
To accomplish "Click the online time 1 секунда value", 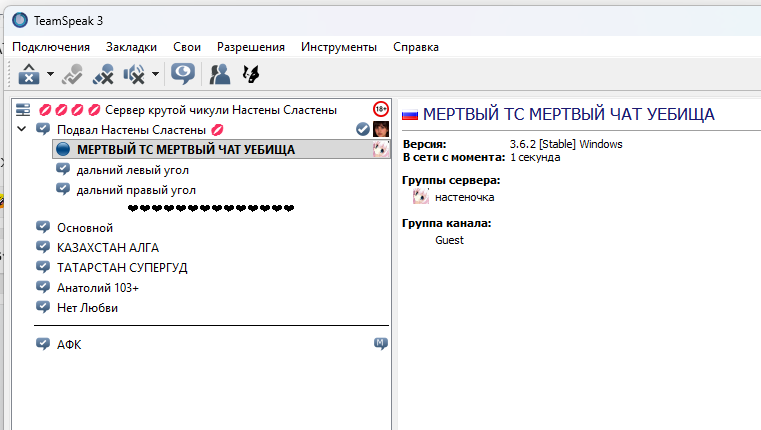I will pyautogui.click(x=535, y=157).
